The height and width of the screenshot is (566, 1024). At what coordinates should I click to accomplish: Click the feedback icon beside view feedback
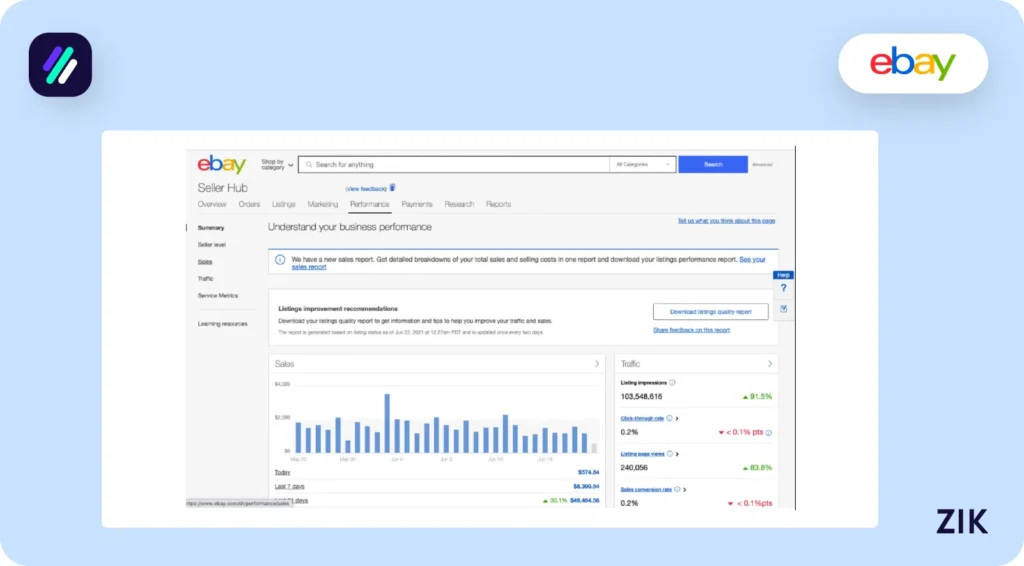[x=393, y=187]
